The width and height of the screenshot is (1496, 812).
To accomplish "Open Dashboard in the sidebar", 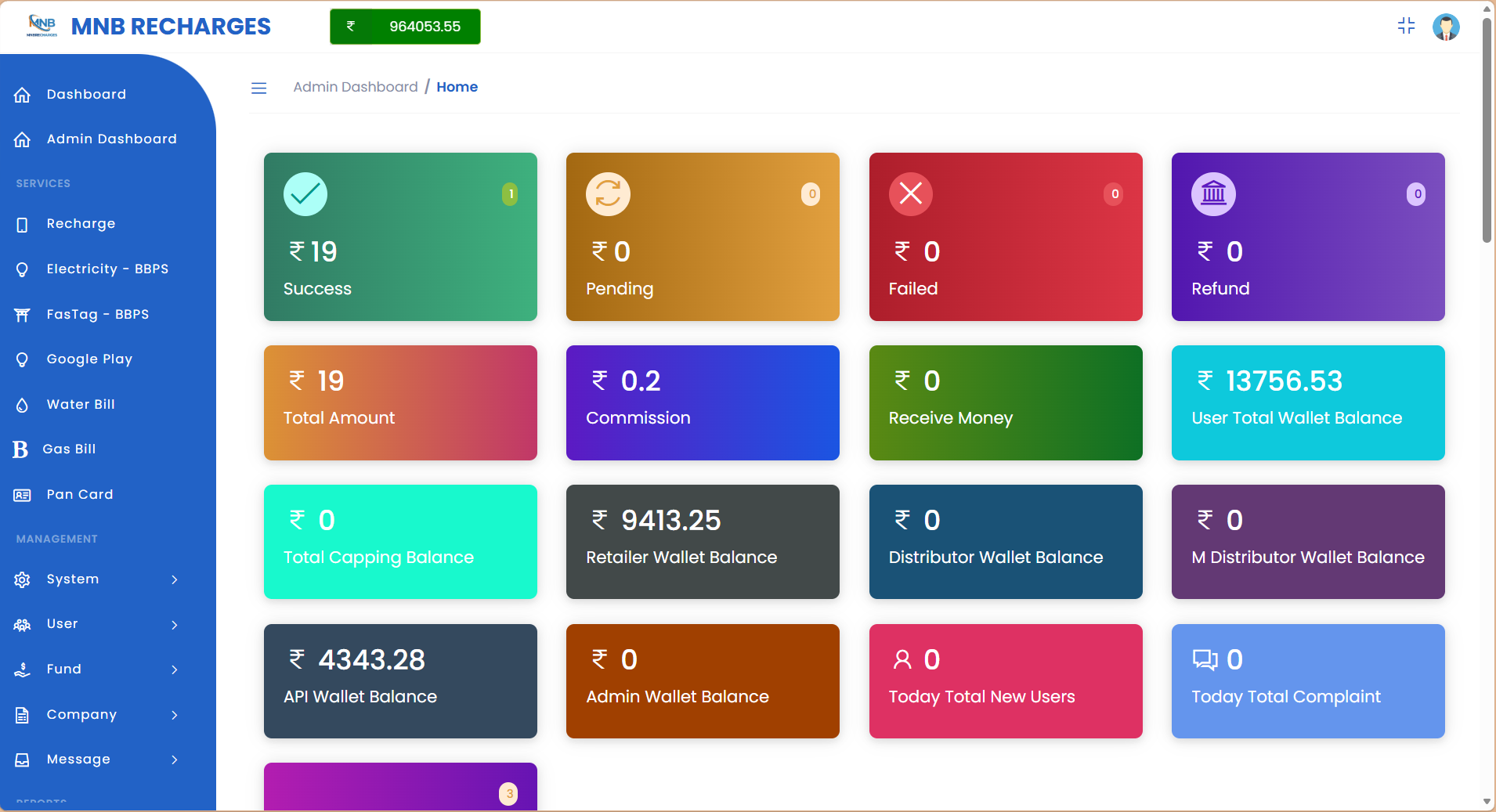I will pos(86,95).
